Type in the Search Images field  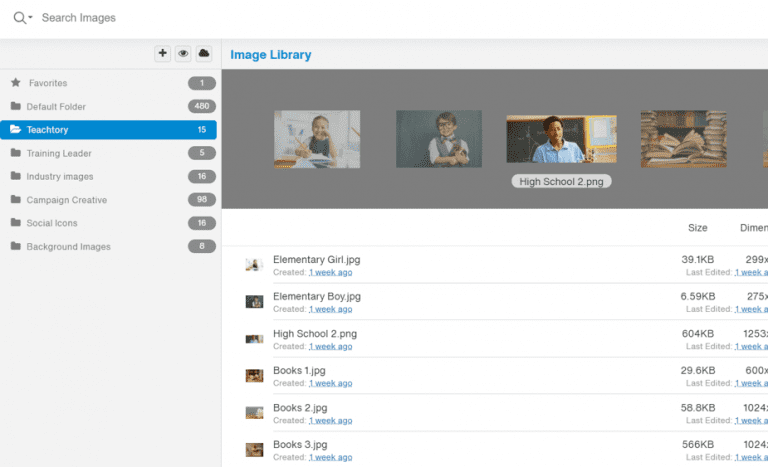[200, 18]
